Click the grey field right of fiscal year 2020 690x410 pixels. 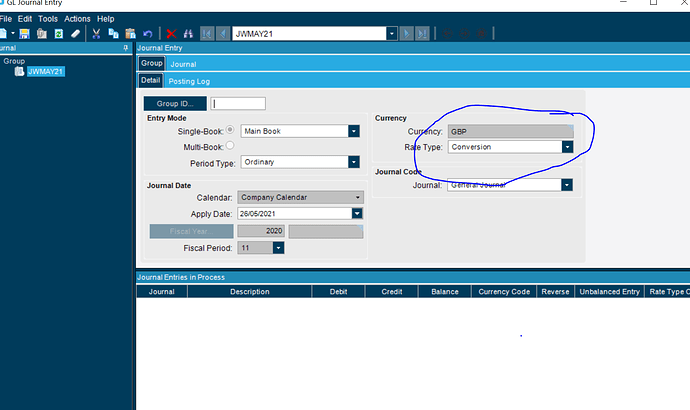(326, 231)
